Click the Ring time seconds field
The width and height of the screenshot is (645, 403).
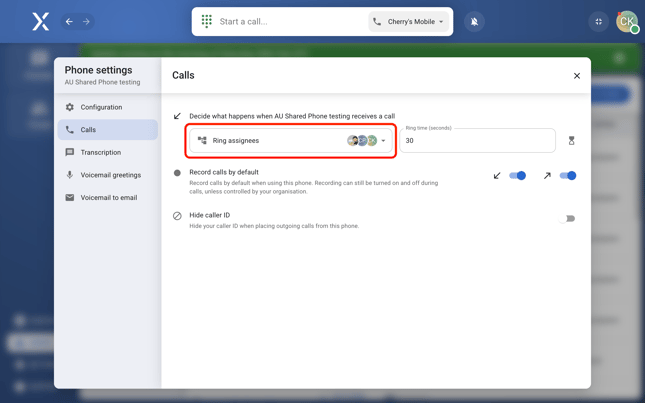pos(477,141)
